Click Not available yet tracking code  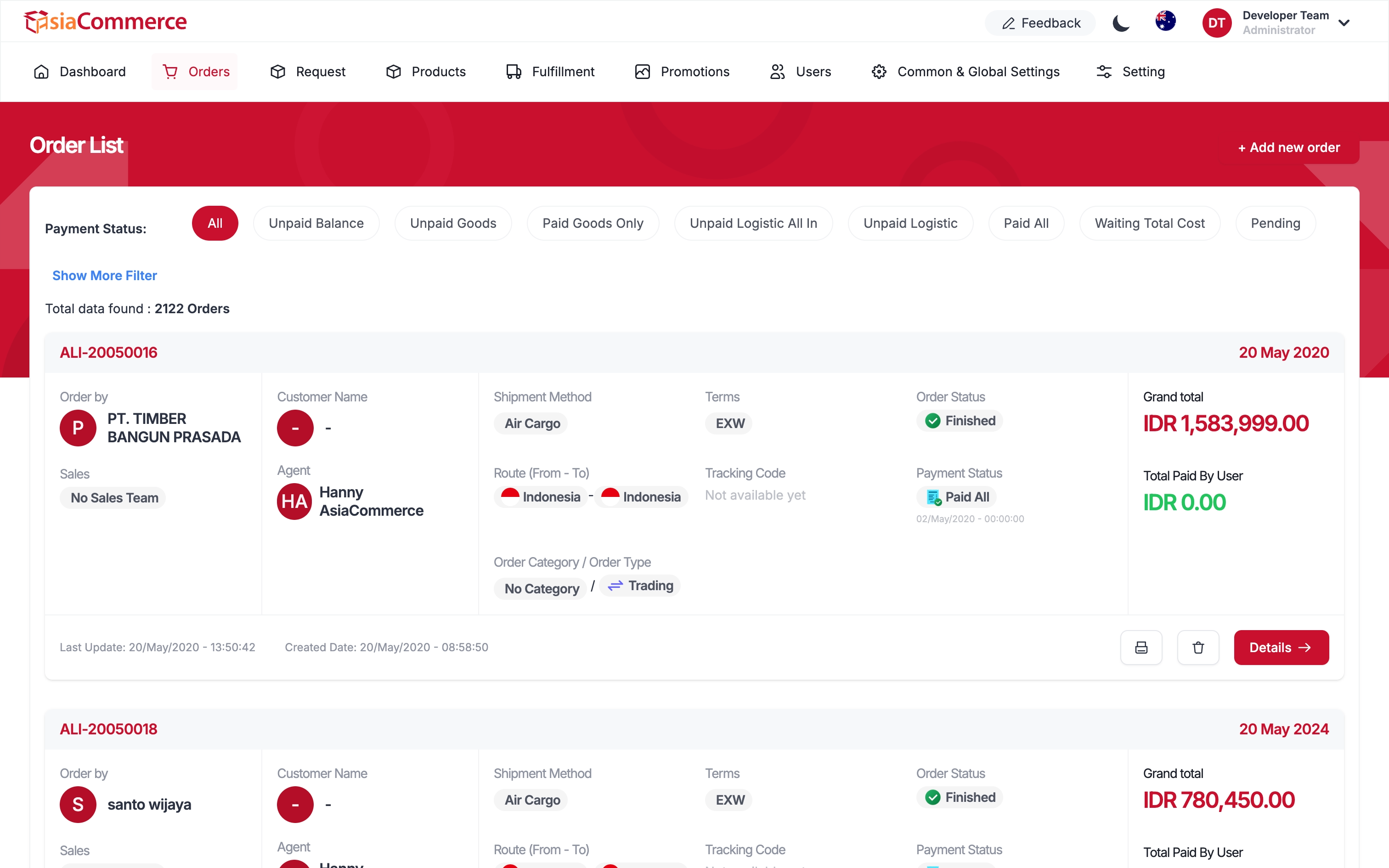click(x=755, y=495)
